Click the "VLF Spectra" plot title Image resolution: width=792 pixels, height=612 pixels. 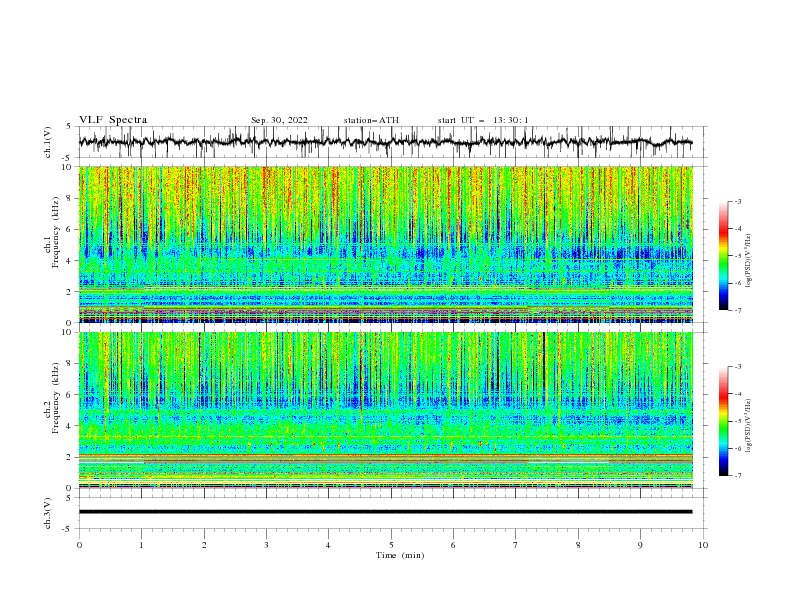[x=113, y=120]
